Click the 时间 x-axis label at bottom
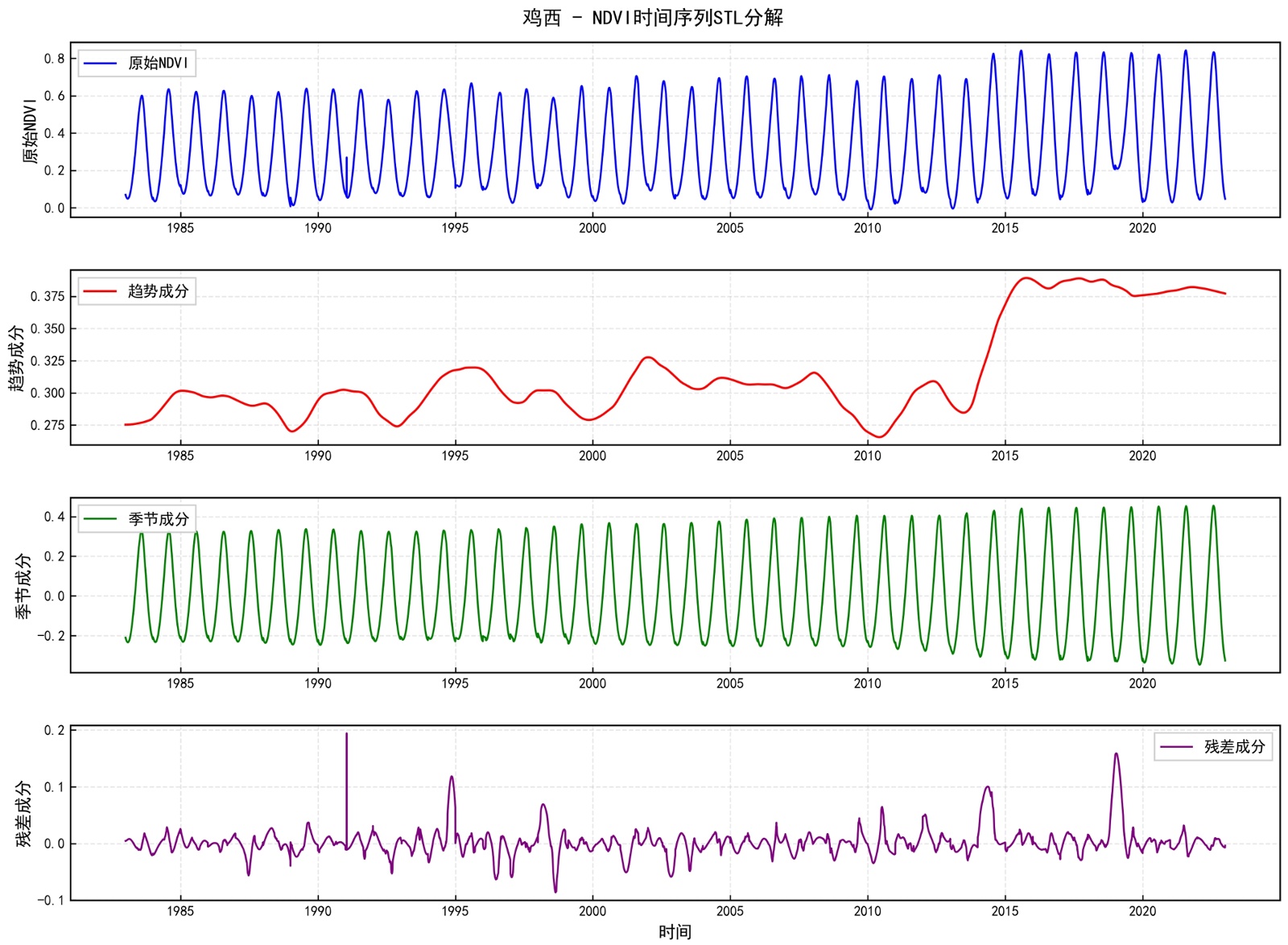The height and width of the screenshot is (945, 1288). [x=675, y=932]
